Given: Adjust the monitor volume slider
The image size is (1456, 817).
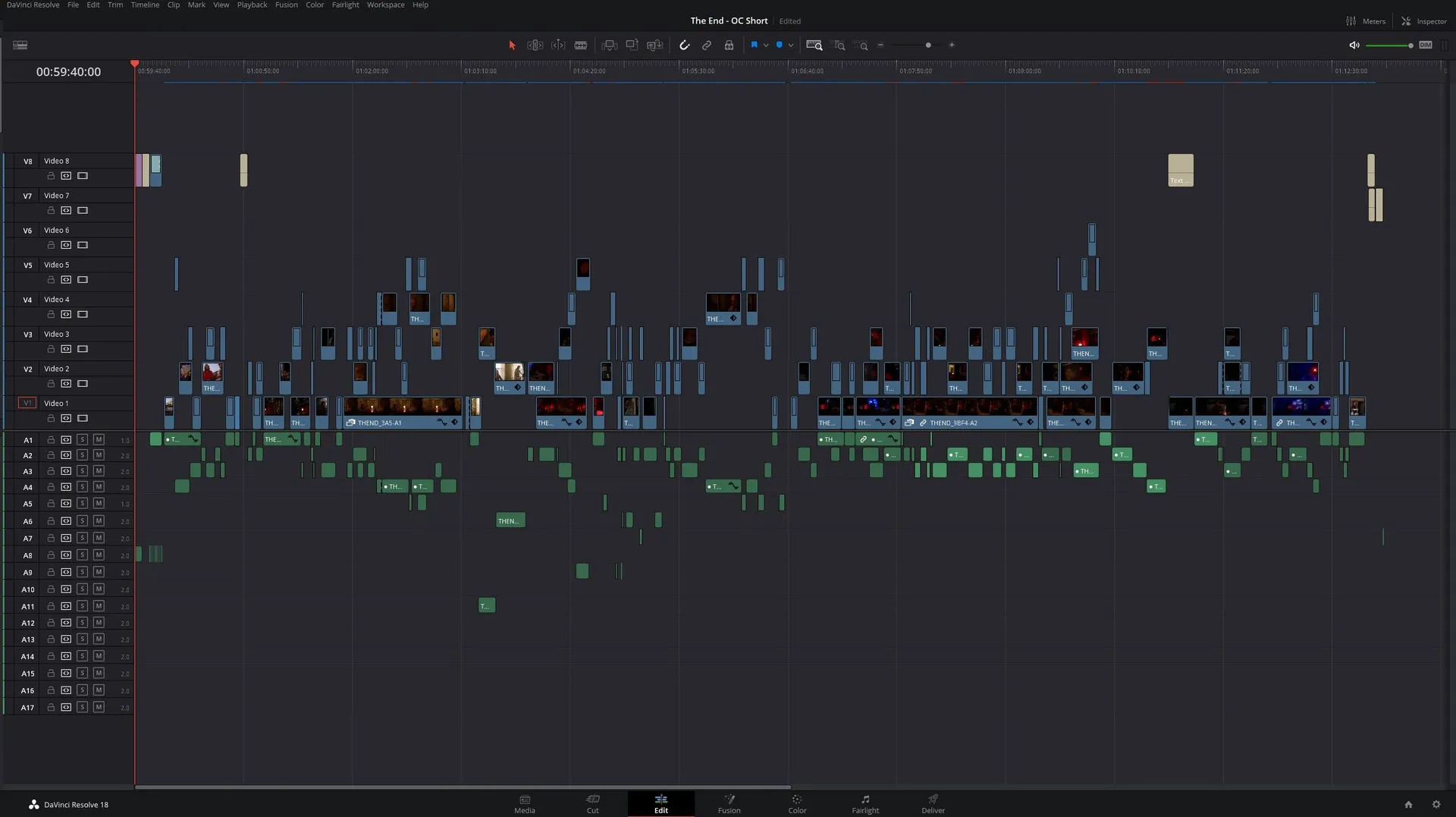Looking at the screenshot, I should pos(1389,46).
